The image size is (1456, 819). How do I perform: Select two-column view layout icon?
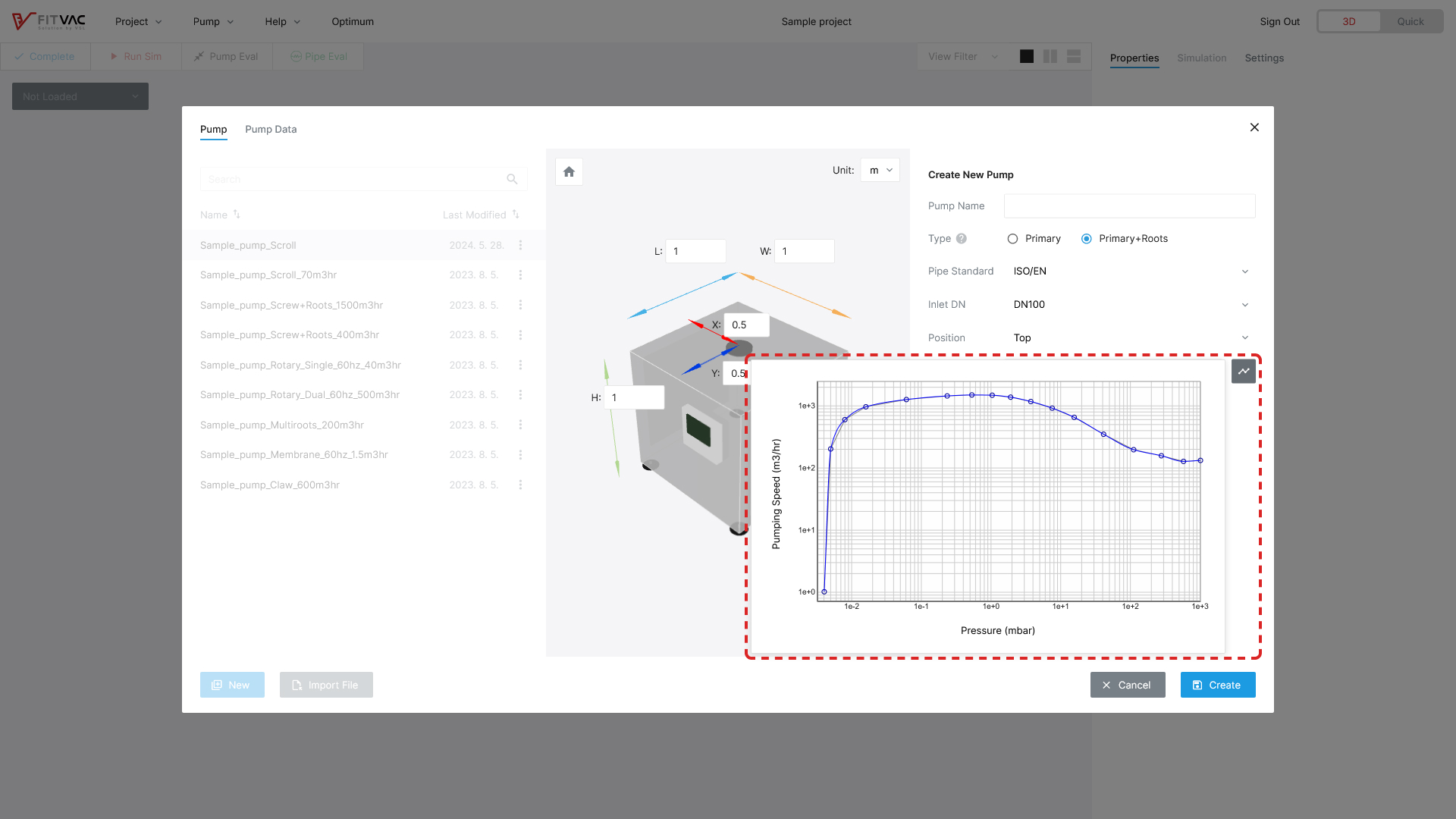1050,56
